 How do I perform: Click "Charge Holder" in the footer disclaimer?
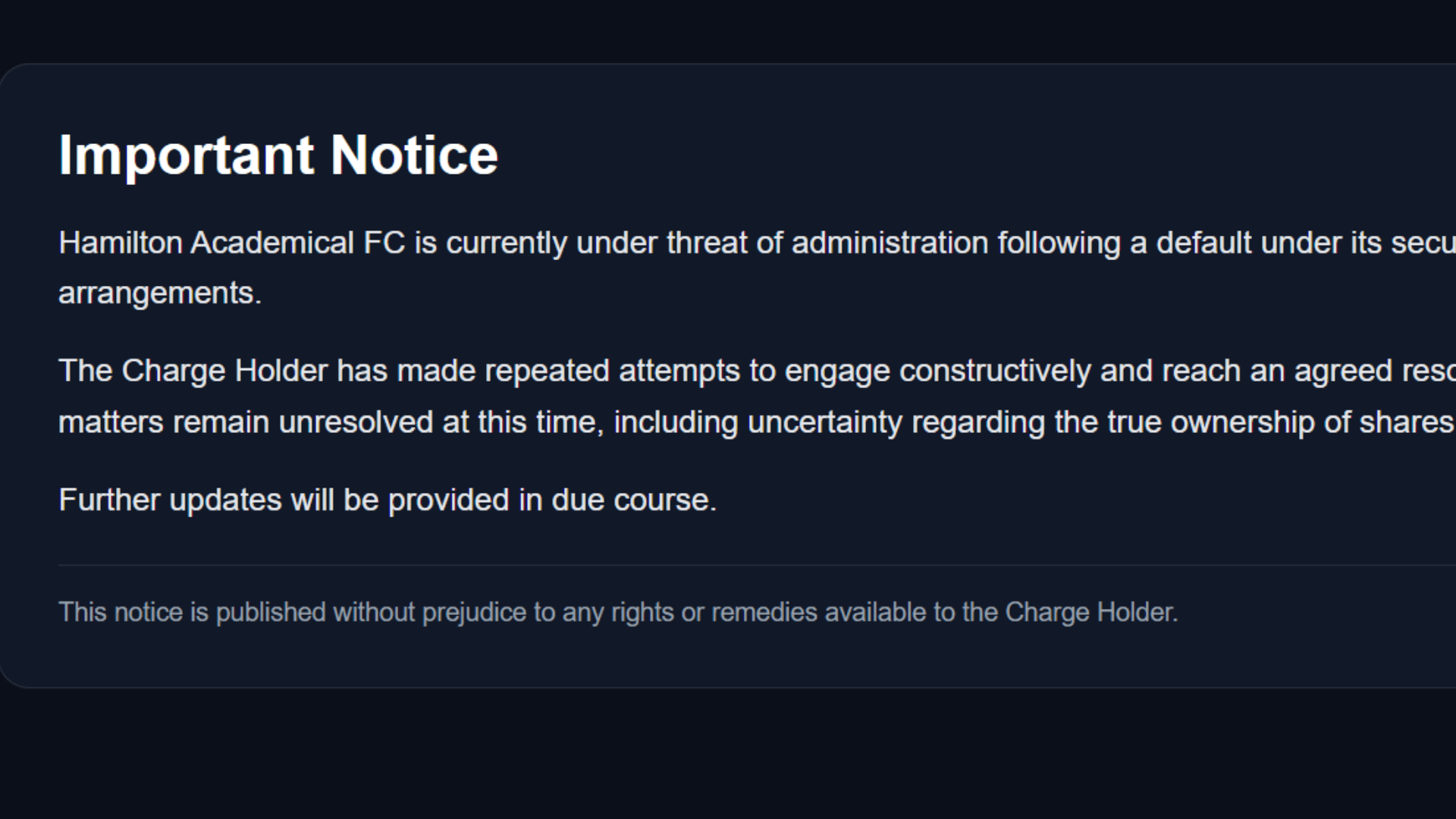1090,612
